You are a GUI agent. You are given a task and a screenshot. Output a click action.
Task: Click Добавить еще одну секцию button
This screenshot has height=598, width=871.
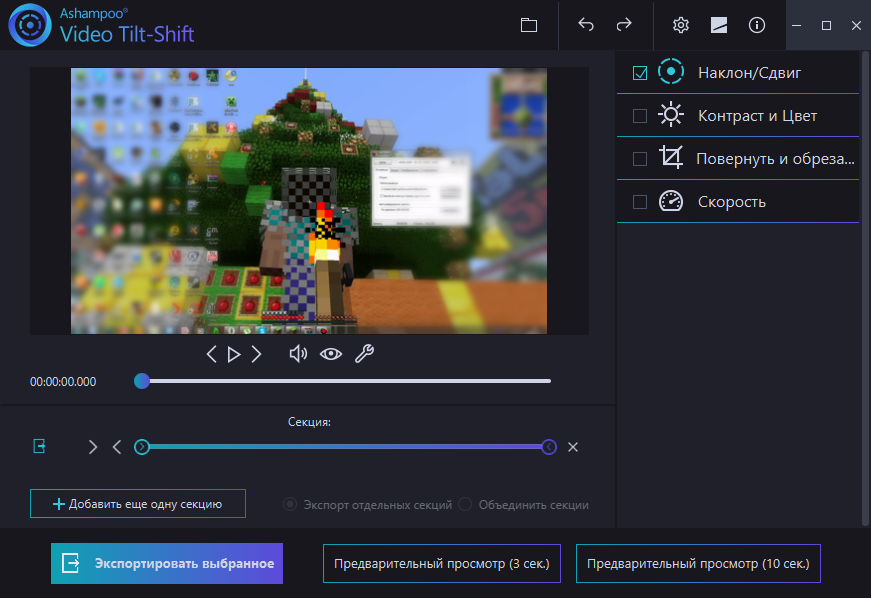click(x=138, y=504)
